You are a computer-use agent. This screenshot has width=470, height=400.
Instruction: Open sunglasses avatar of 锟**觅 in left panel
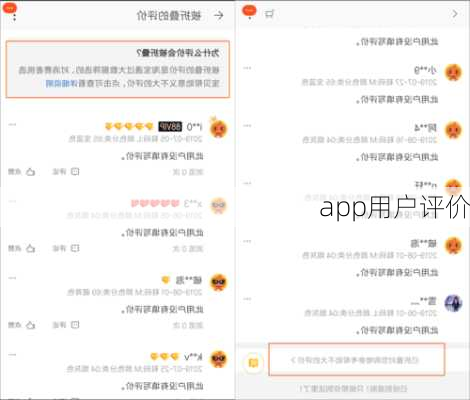pos(219,282)
